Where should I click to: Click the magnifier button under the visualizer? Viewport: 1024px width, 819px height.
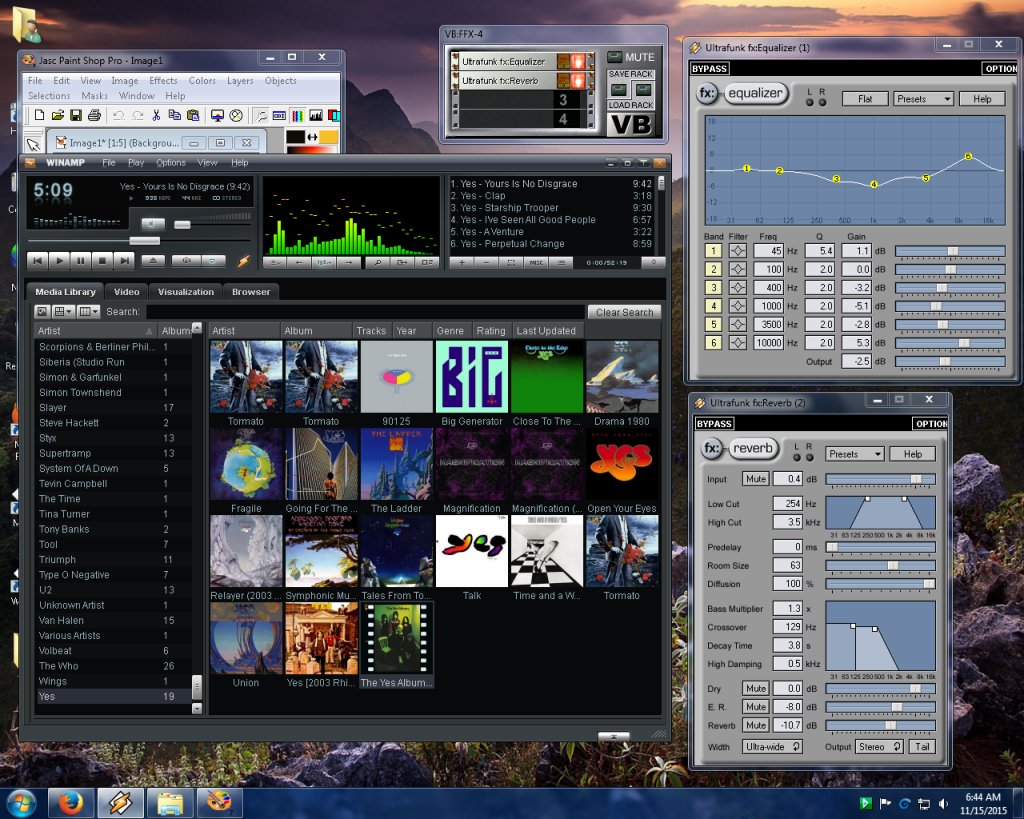click(x=377, y=263)
